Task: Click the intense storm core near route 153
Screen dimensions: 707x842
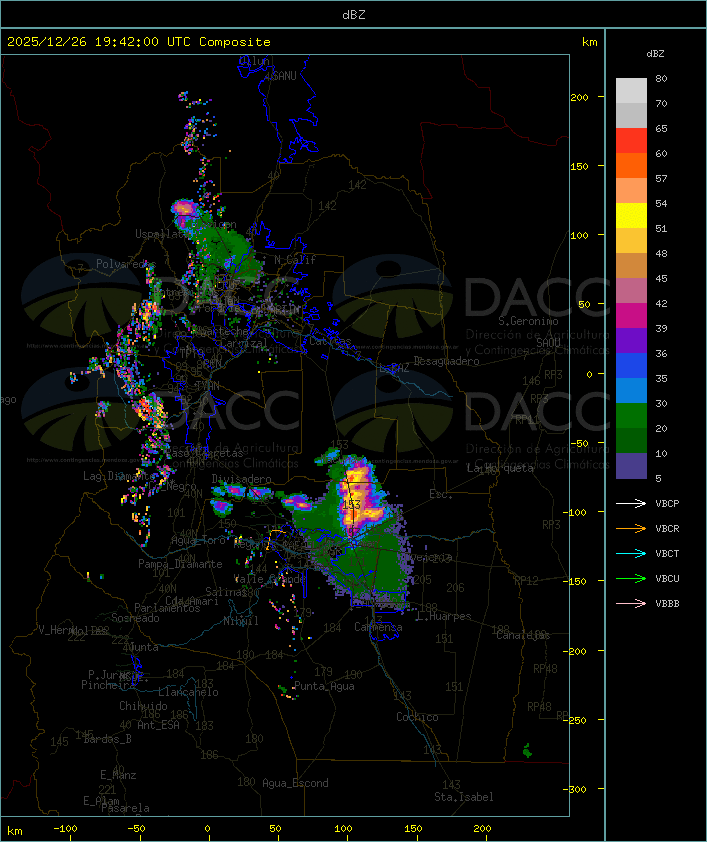Action: pyautogui.click(x=357, y=497)
